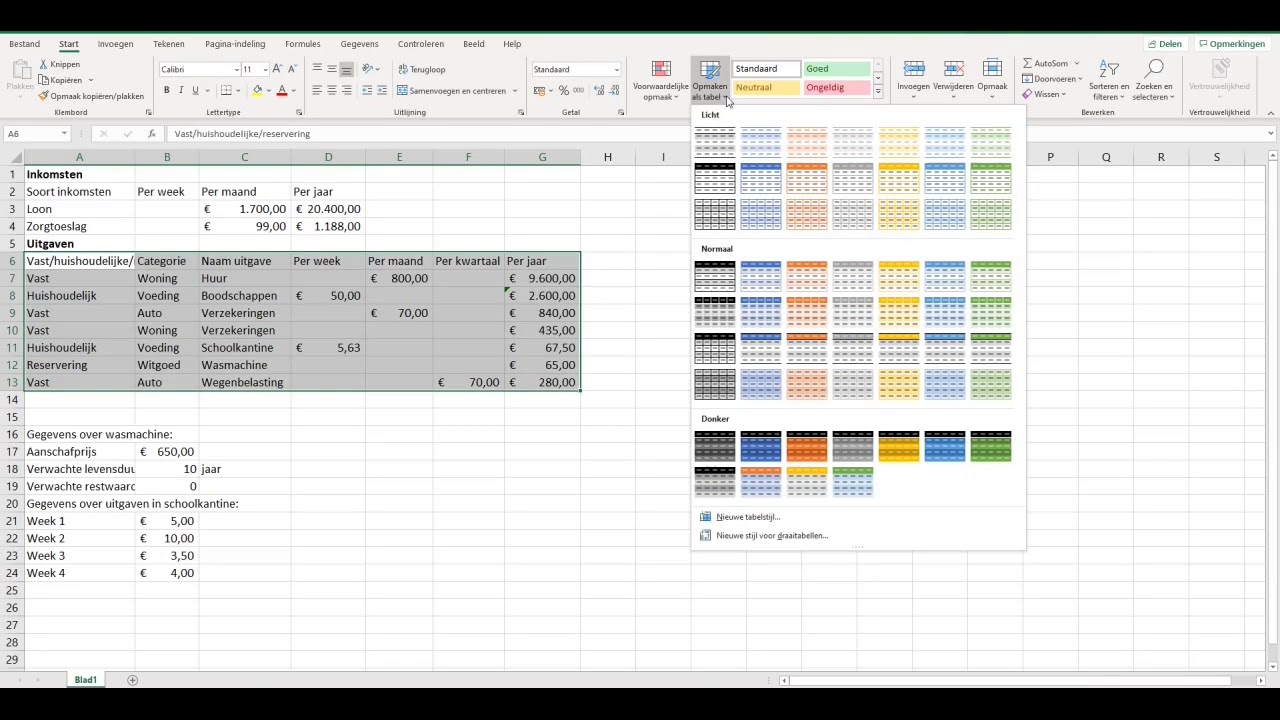This screenshot has height=720, width=1280.
Task: Toggle italic formatting
Action: point(181,90)
